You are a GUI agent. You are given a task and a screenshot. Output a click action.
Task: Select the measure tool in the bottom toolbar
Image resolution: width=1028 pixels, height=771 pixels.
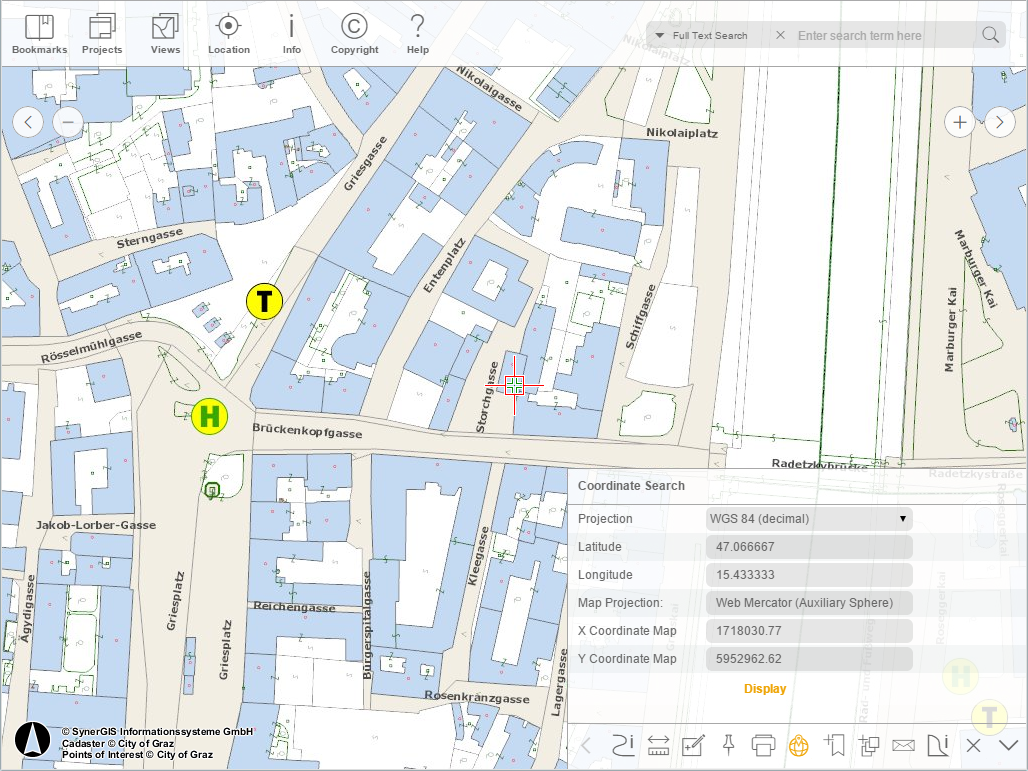658,745
